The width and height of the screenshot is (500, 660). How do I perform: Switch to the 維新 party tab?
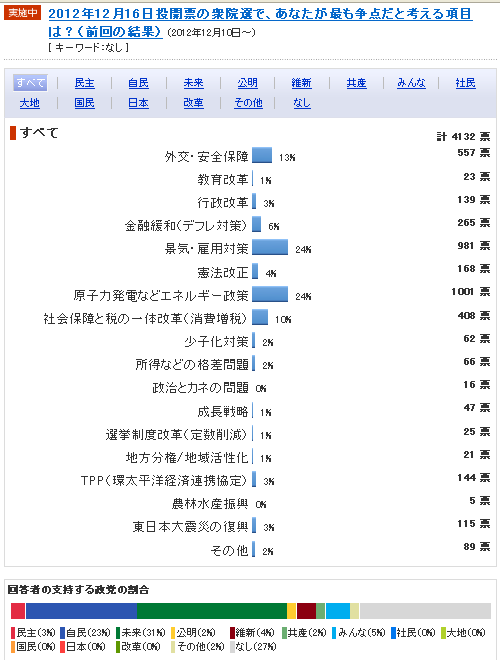click(x=301, y=83)
